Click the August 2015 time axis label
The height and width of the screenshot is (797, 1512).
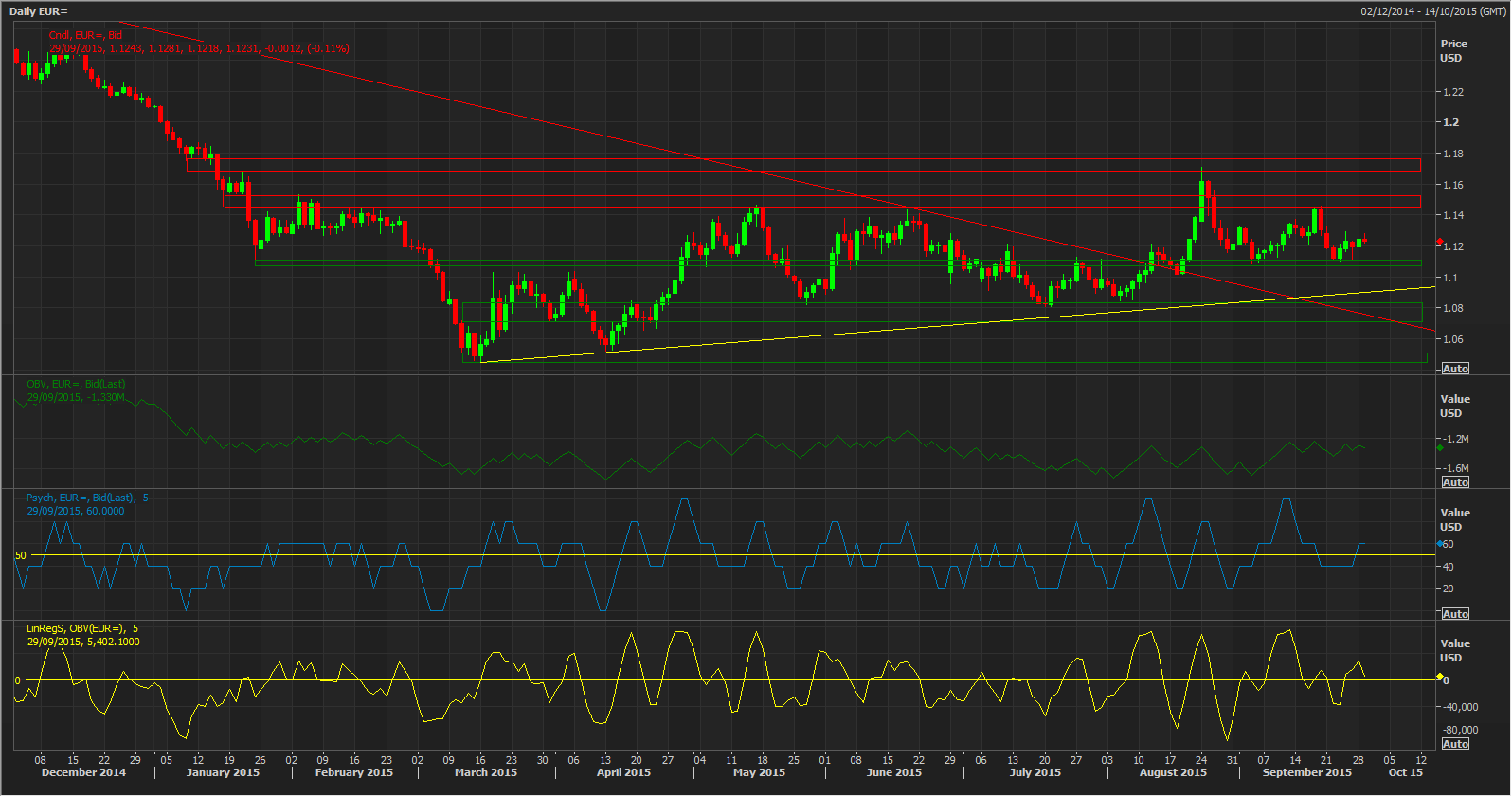[x=1173, y=772]
